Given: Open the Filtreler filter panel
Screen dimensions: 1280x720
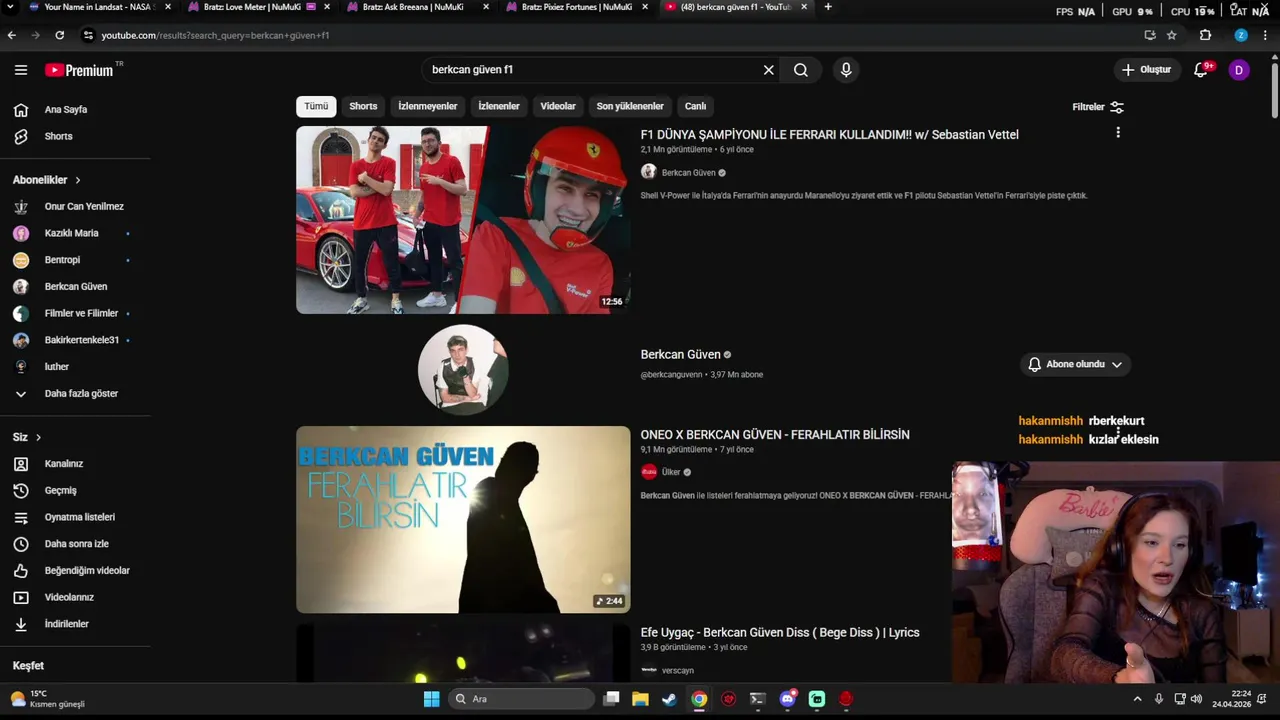Looking at the screenshot, I should point(1098,107).
